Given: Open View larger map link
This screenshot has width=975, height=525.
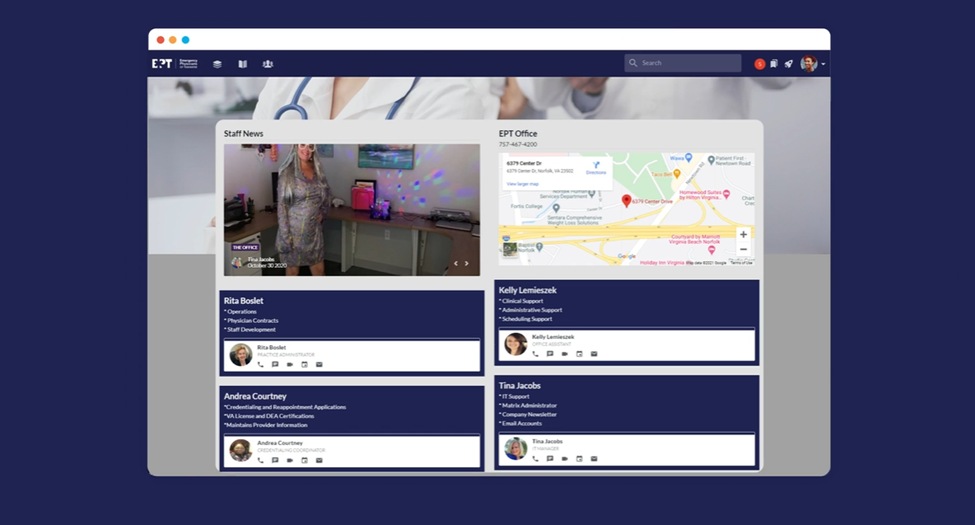Looking at the screenshot, I should coord(520,184).
